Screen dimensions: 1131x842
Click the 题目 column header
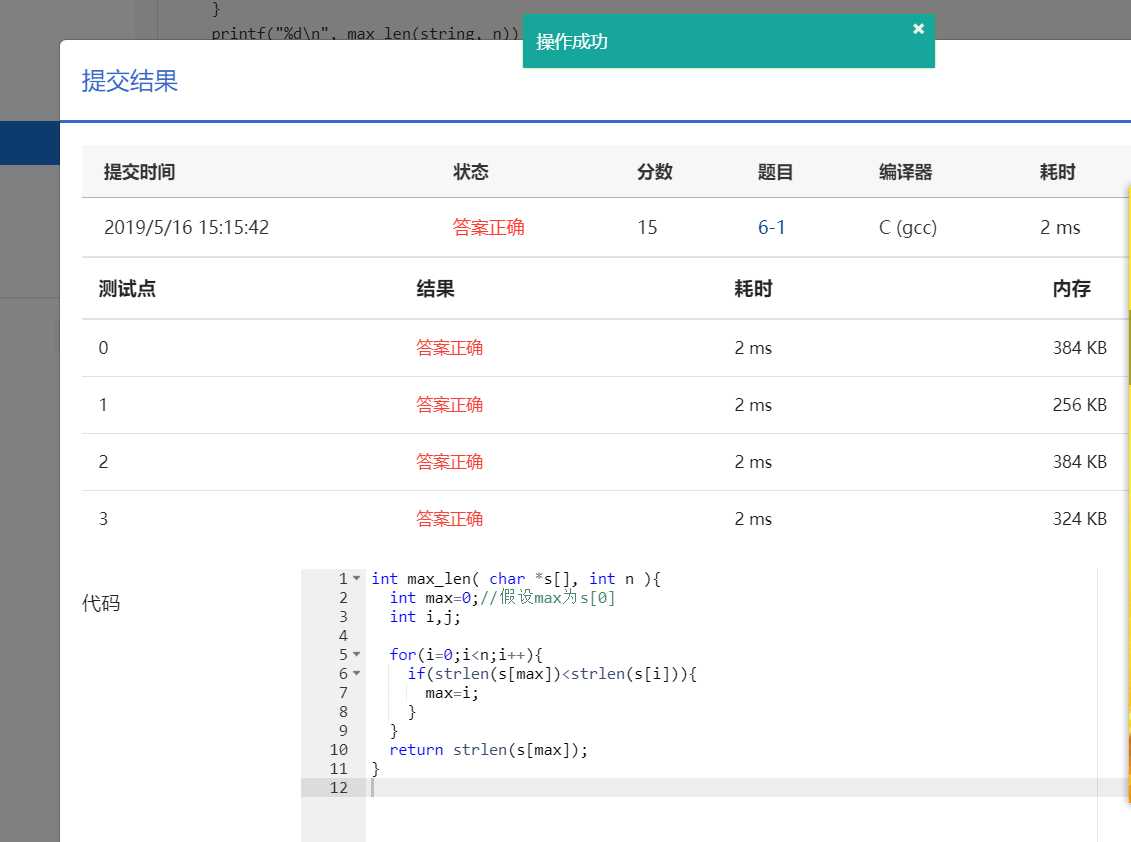pos(775,172)
